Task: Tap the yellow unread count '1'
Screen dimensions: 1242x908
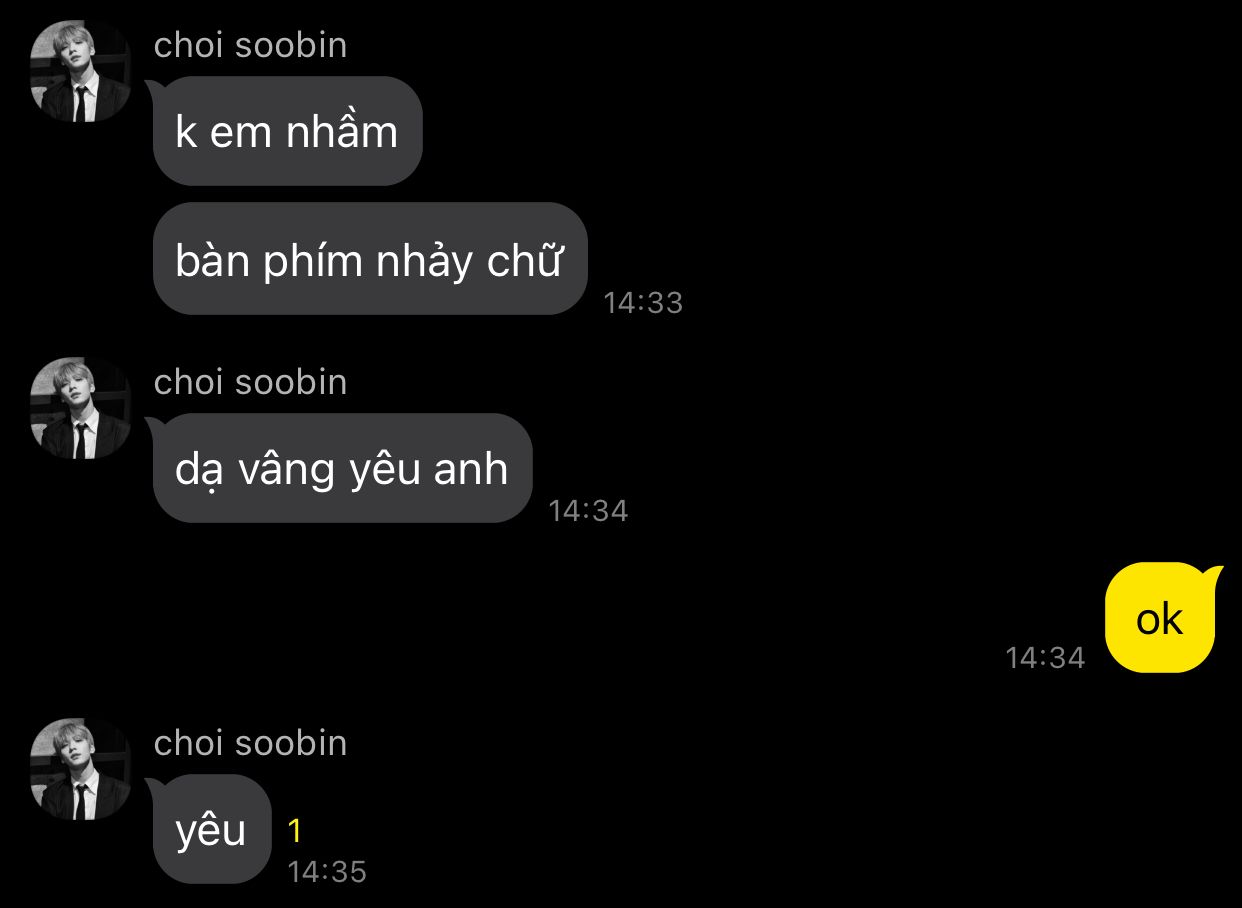Action: (x=295, y=831)
